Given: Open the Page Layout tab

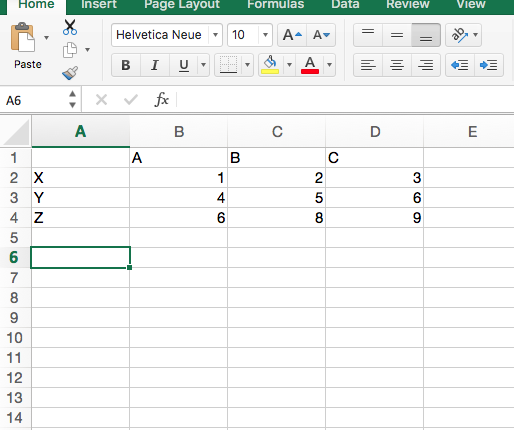Looking at the screenshot, I should (182, 4).
